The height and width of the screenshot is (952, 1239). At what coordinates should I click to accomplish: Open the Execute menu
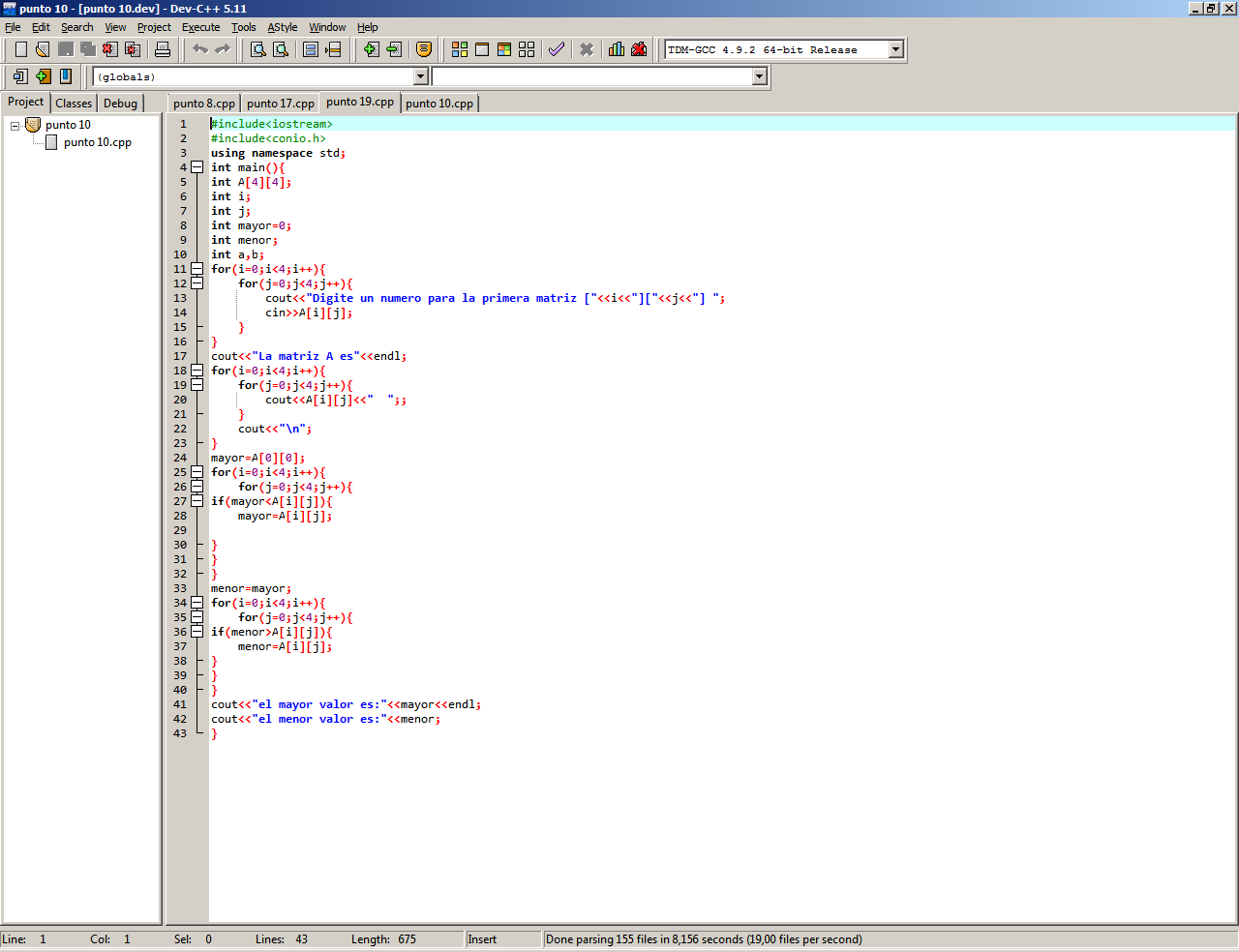pos(200,27)
